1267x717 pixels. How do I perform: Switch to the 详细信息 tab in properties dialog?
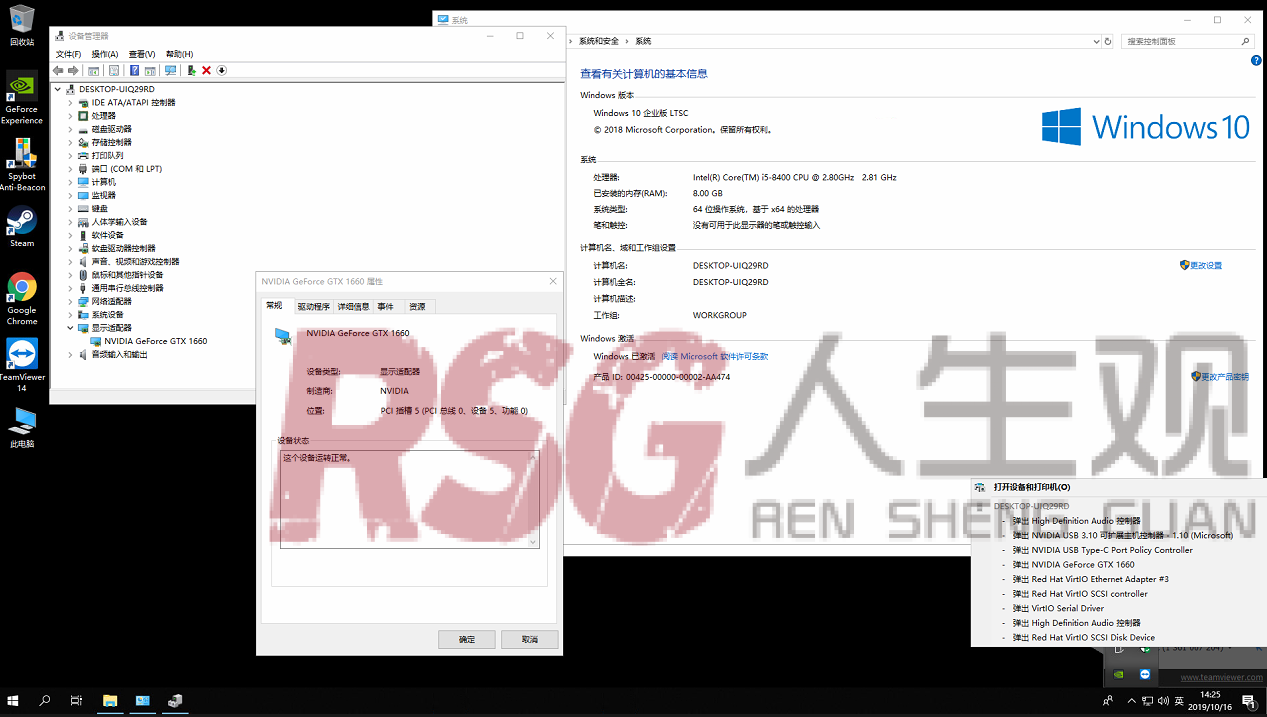coord(353,307)
